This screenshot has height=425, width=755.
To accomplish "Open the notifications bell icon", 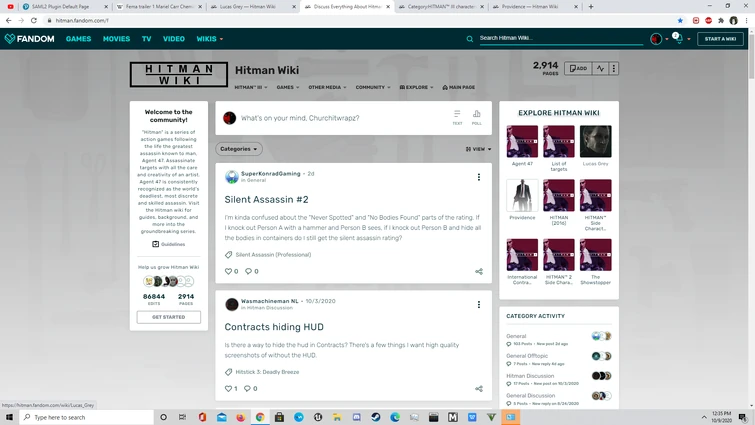I will [678, 39].
